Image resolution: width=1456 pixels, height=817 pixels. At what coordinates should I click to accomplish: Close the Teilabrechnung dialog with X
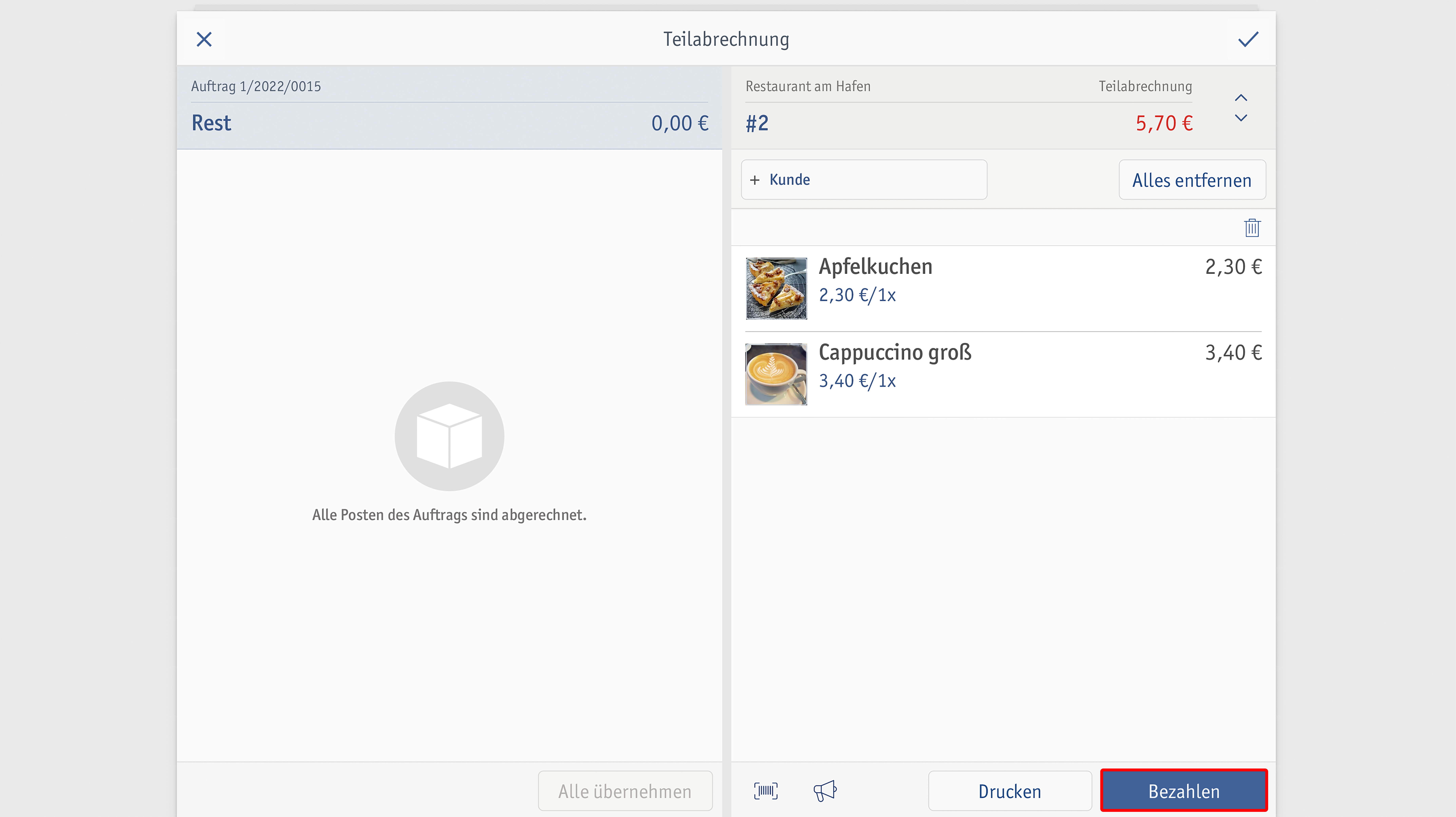(x=204, y=40)
